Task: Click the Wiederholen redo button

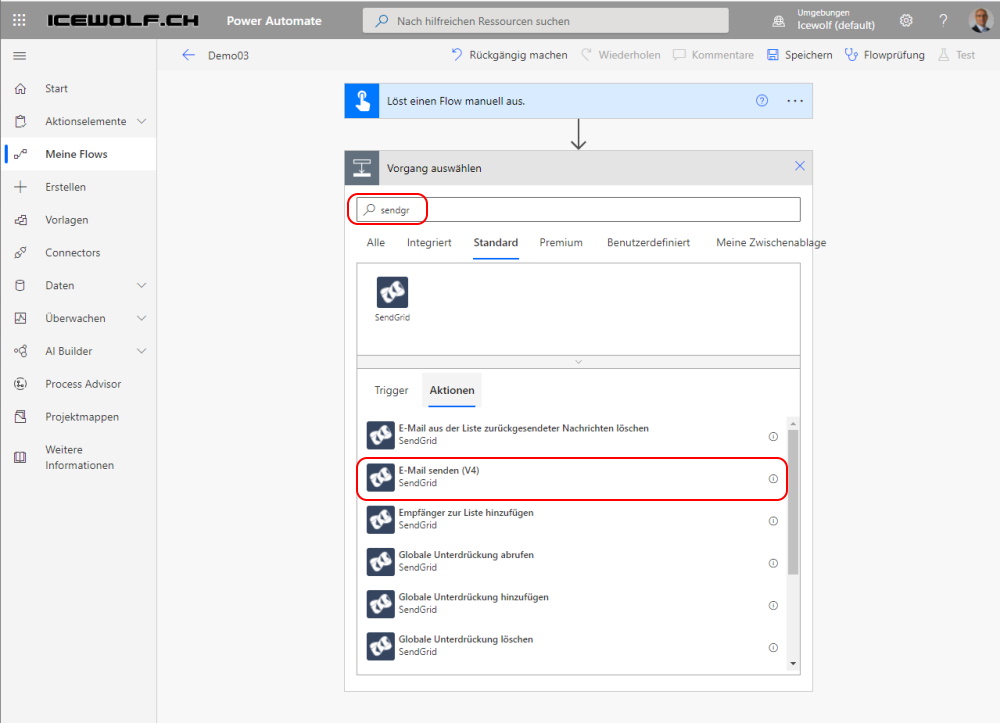Action: [621, 55]
